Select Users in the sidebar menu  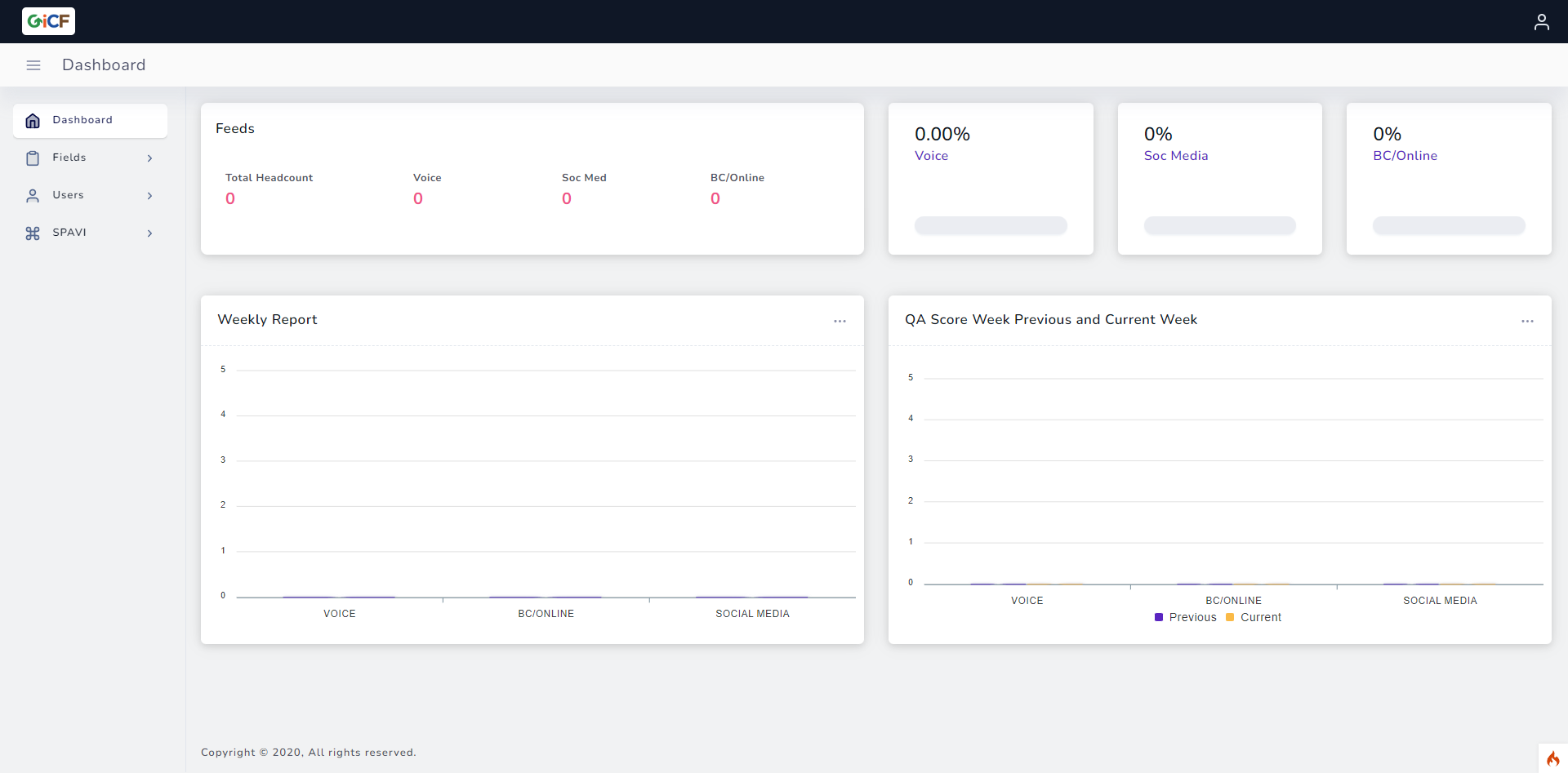point(68,195)
